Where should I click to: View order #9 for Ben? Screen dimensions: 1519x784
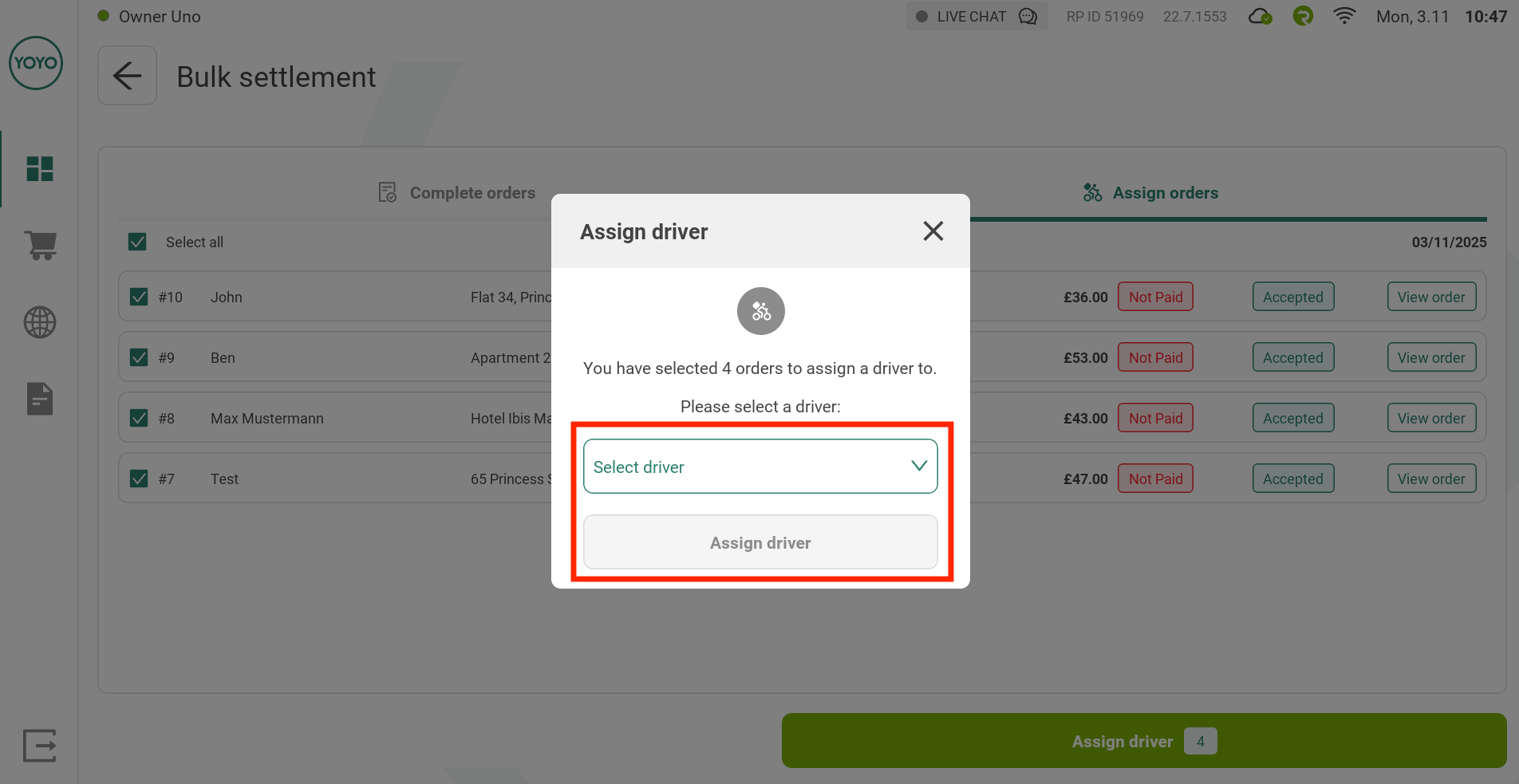pyautogui.click(x=1431, y=357)
